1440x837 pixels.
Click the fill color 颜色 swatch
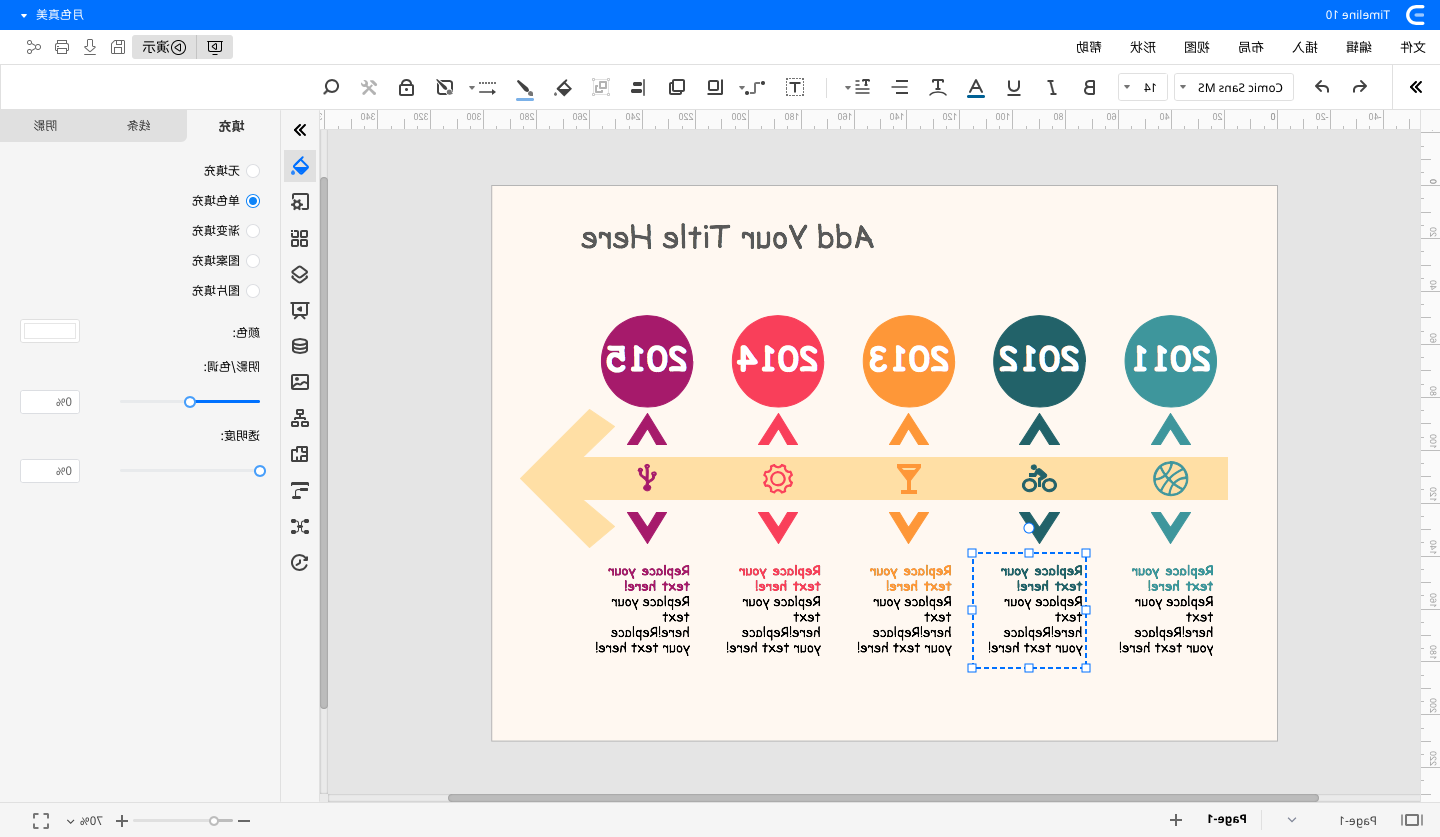(x=50, y=331)
